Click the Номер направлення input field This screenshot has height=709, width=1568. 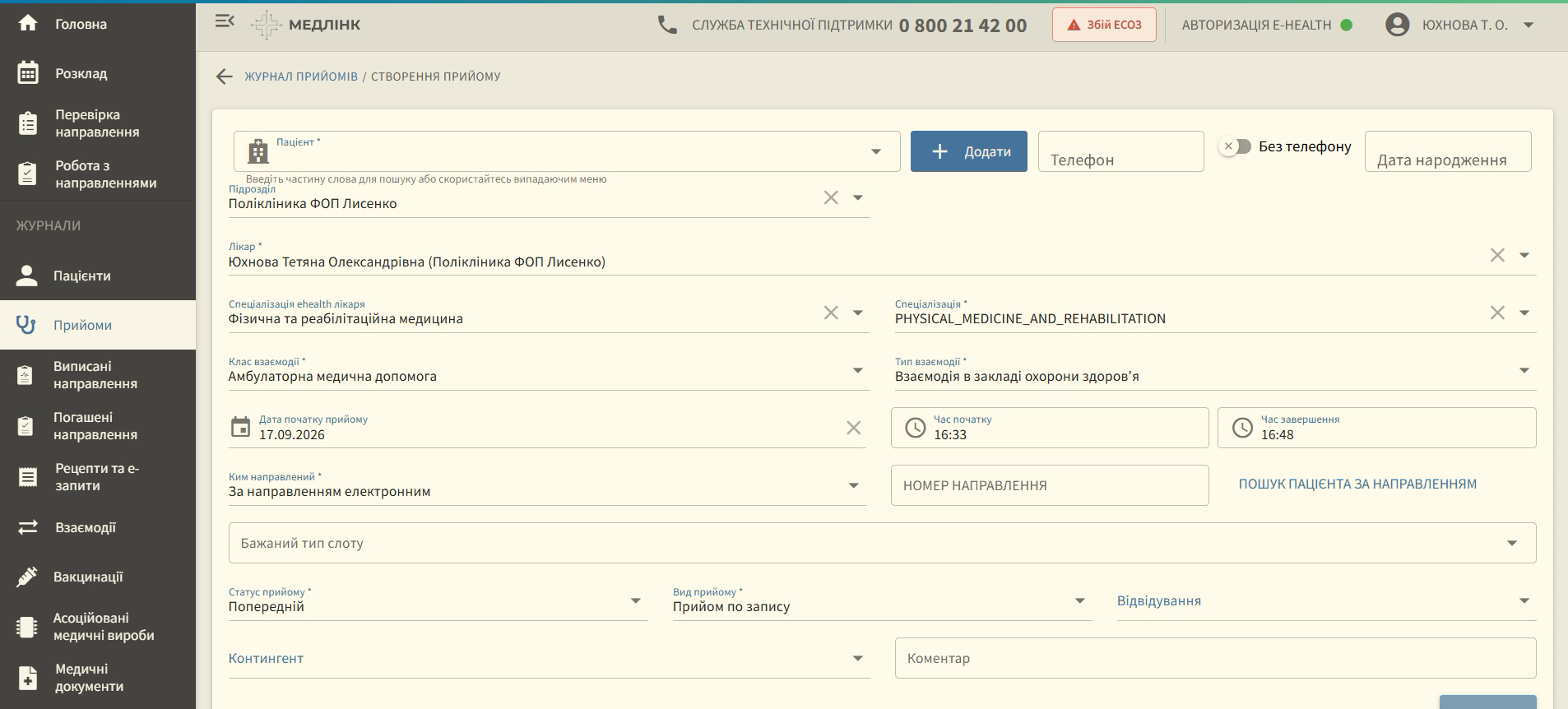point(1050,485)
